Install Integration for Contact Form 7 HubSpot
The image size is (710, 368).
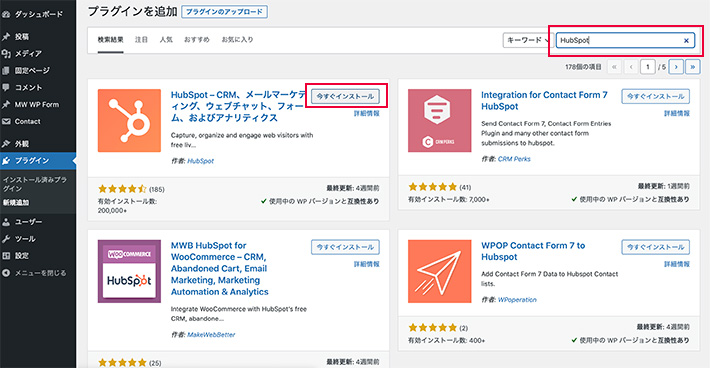point(656,96)
